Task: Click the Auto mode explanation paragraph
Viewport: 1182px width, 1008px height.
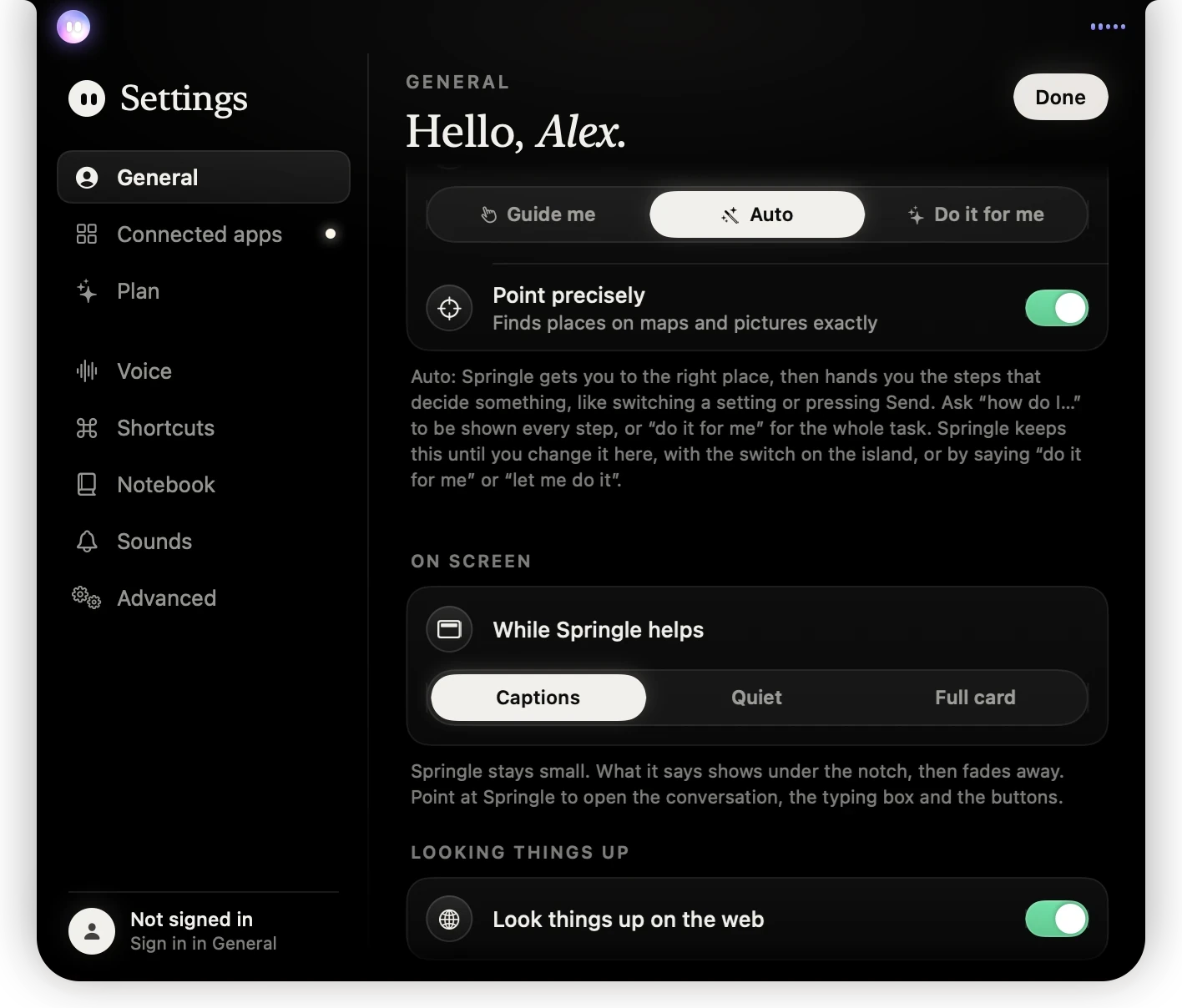Action: coord(746,428)
